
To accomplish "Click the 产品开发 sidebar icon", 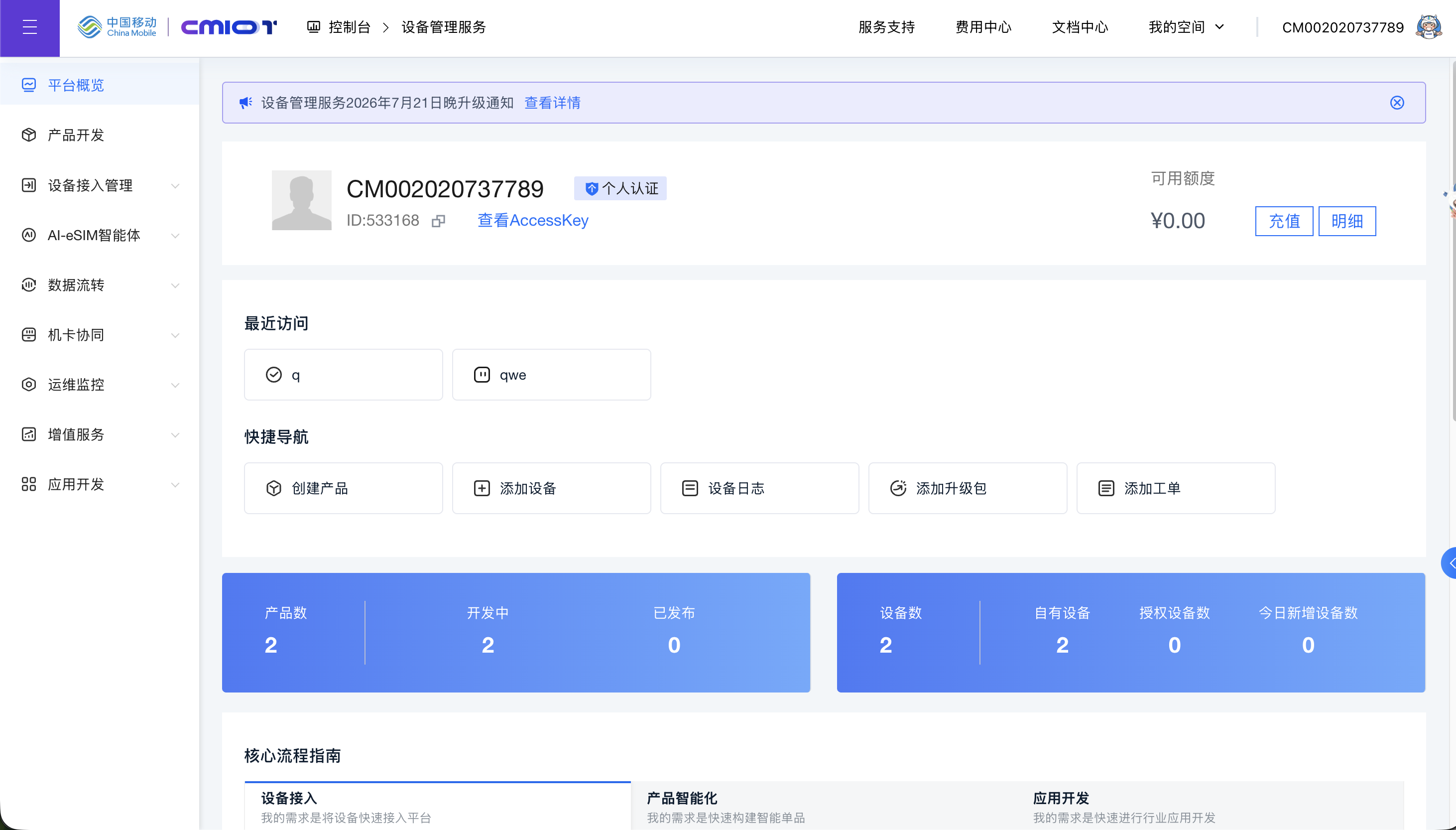I will click(28, 135).
